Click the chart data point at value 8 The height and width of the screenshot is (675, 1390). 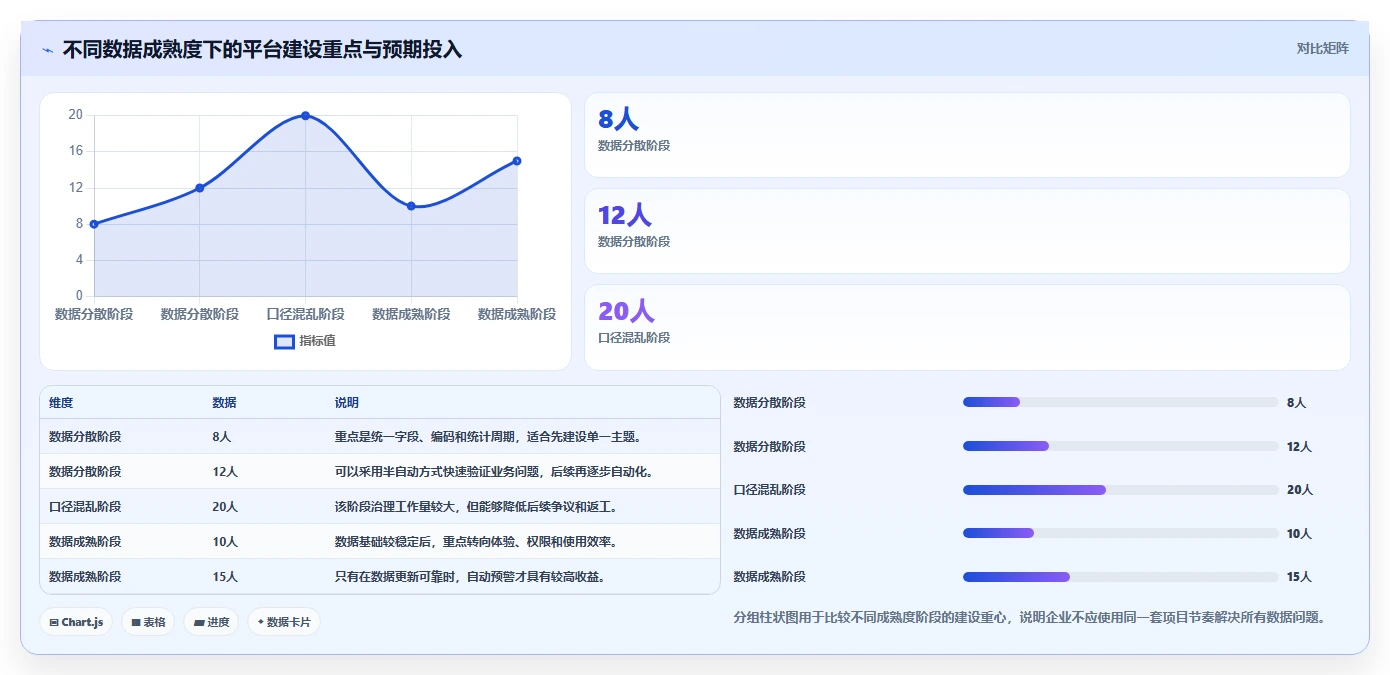pyautogui.click(x=94, y=224)
